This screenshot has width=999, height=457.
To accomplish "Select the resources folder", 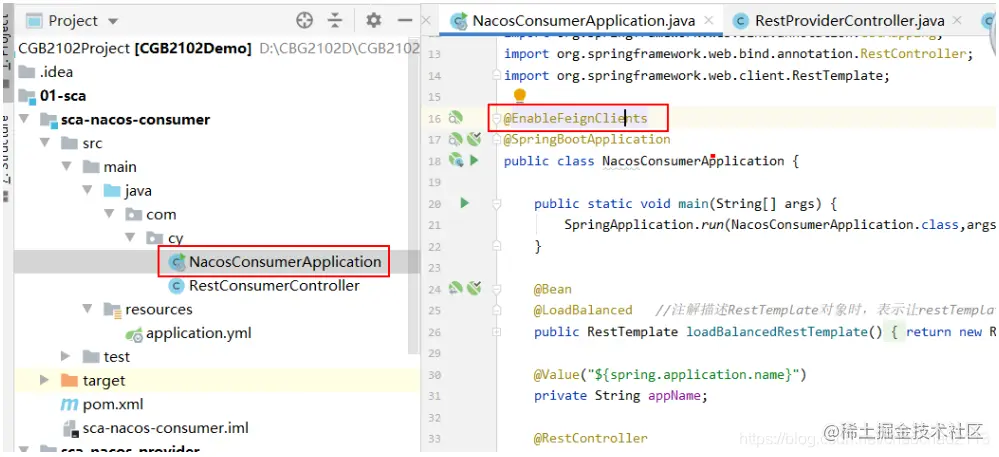I will pos(148,309).
